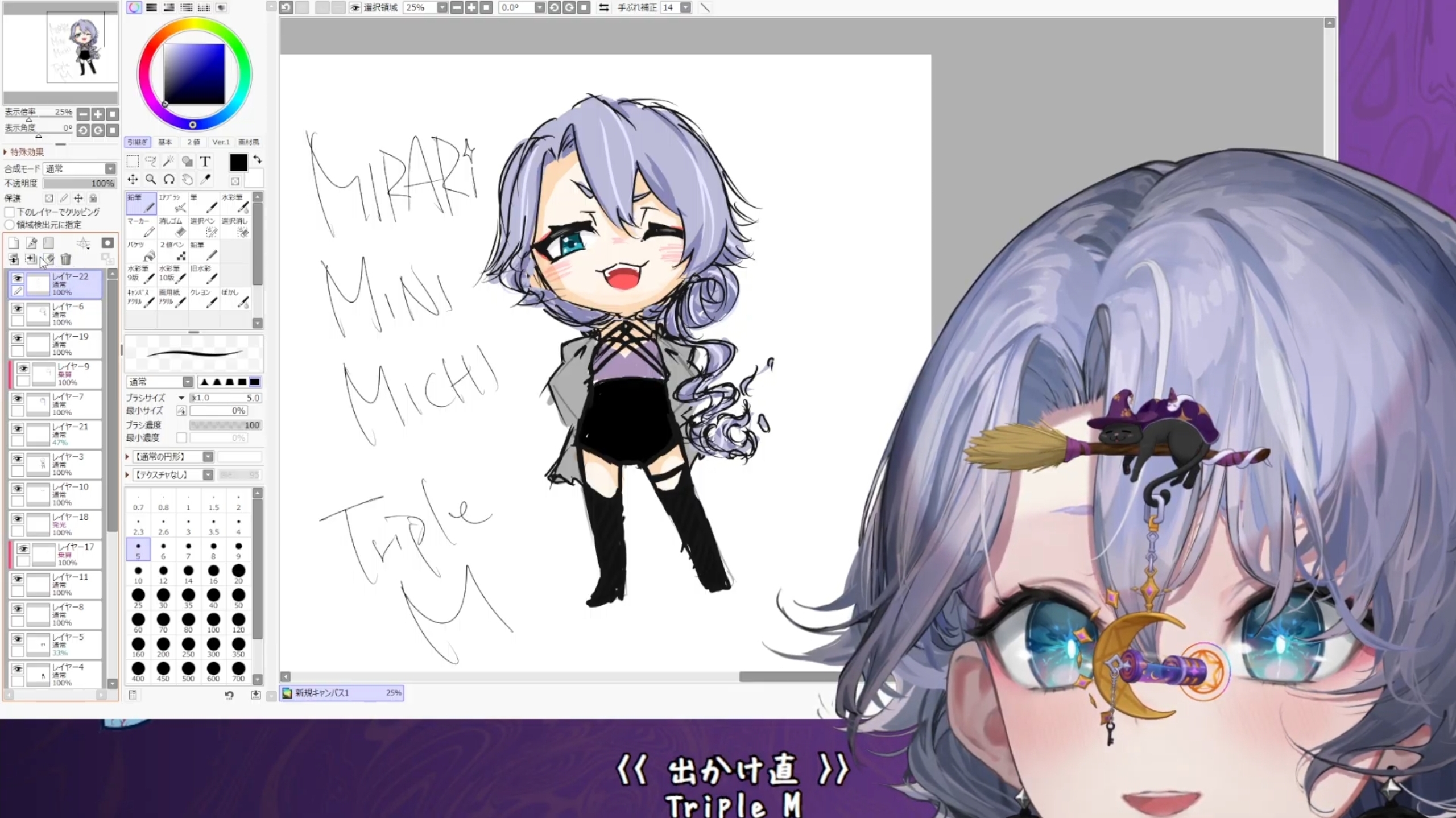Open the 【テクスチャなし】 texture dropdown
The height and width of the screenshot is (818, 1456).
tap(208, 475)
